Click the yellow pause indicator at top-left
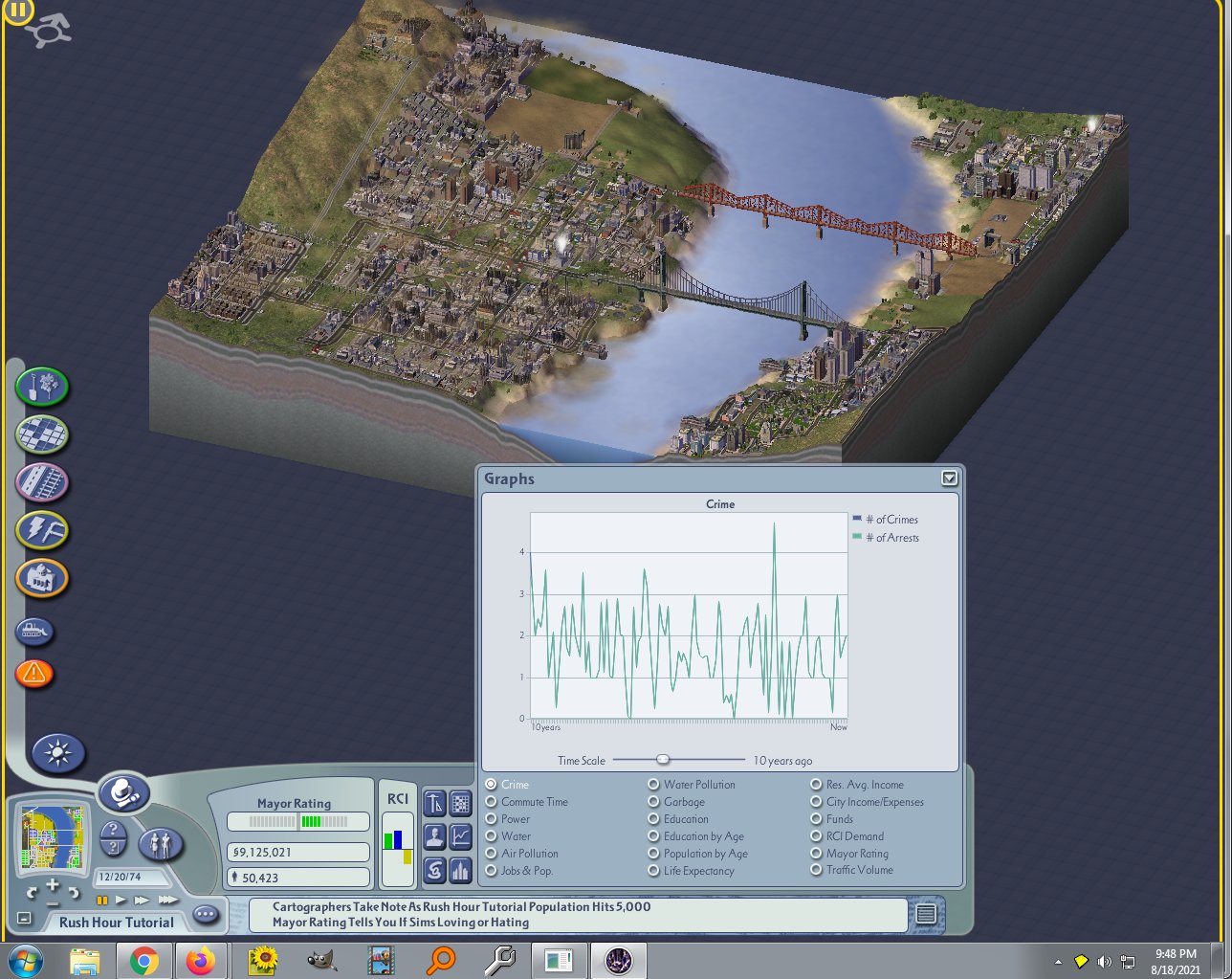Viewport: 1232px width, 979px height. click(18, 11)
